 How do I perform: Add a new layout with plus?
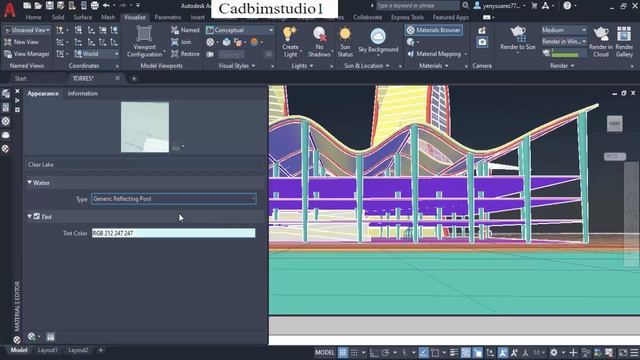tap(100, 350)
